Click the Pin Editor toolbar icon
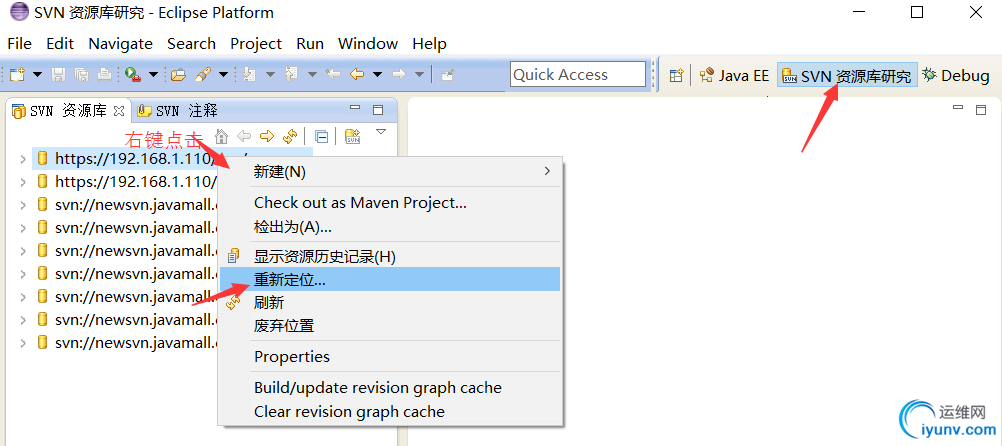Image resolution: width=1002 pixels, height=446 pixels. (x=448, y=75)
